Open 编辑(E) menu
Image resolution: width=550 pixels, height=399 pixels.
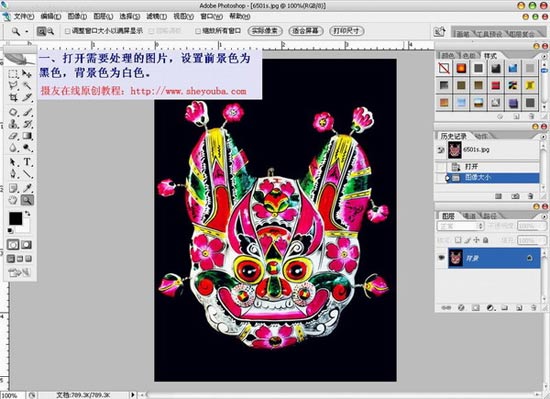pyautogui.click(x=51, y=16)
